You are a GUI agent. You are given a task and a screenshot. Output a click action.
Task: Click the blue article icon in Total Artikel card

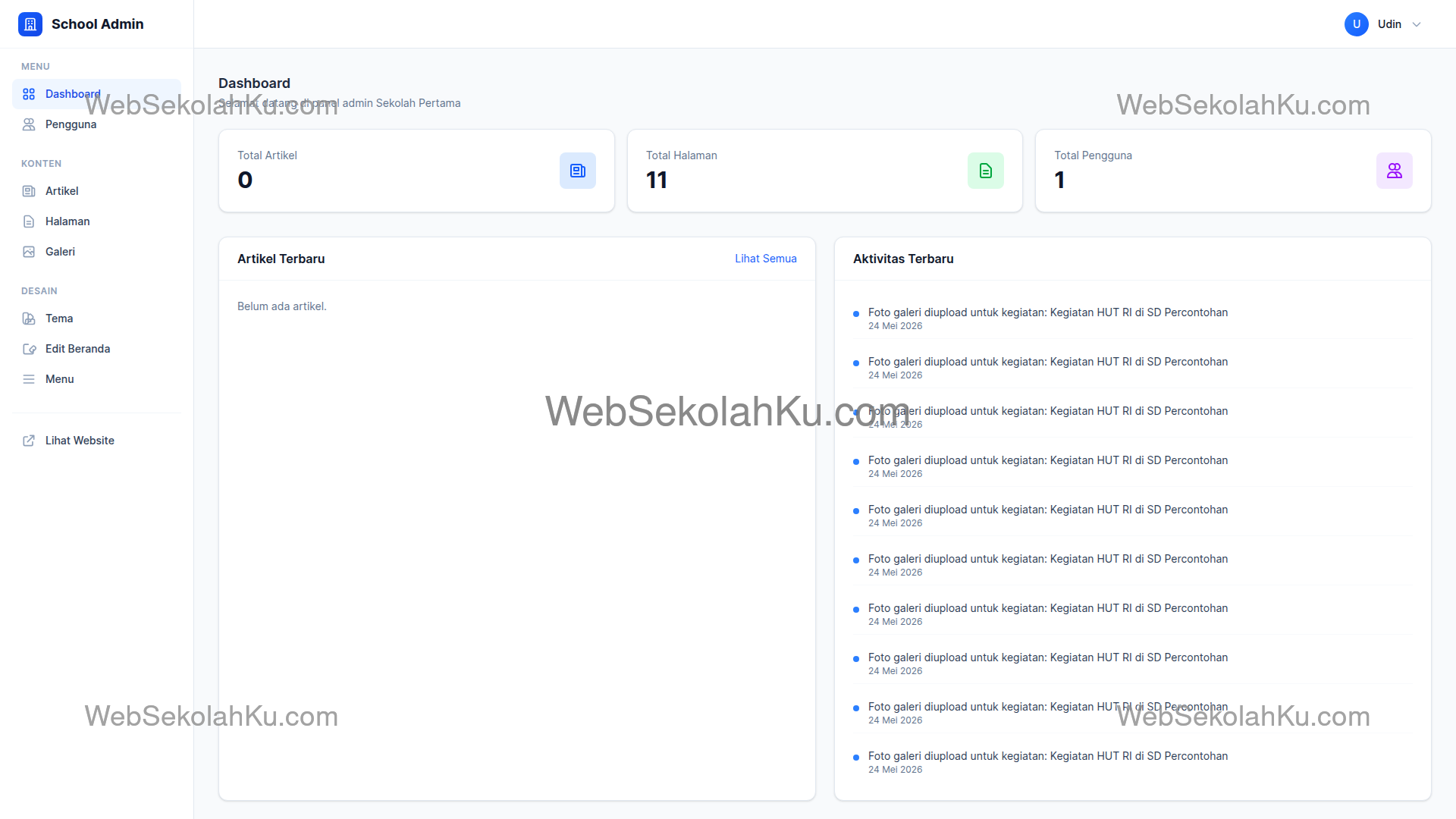(578, 171)
